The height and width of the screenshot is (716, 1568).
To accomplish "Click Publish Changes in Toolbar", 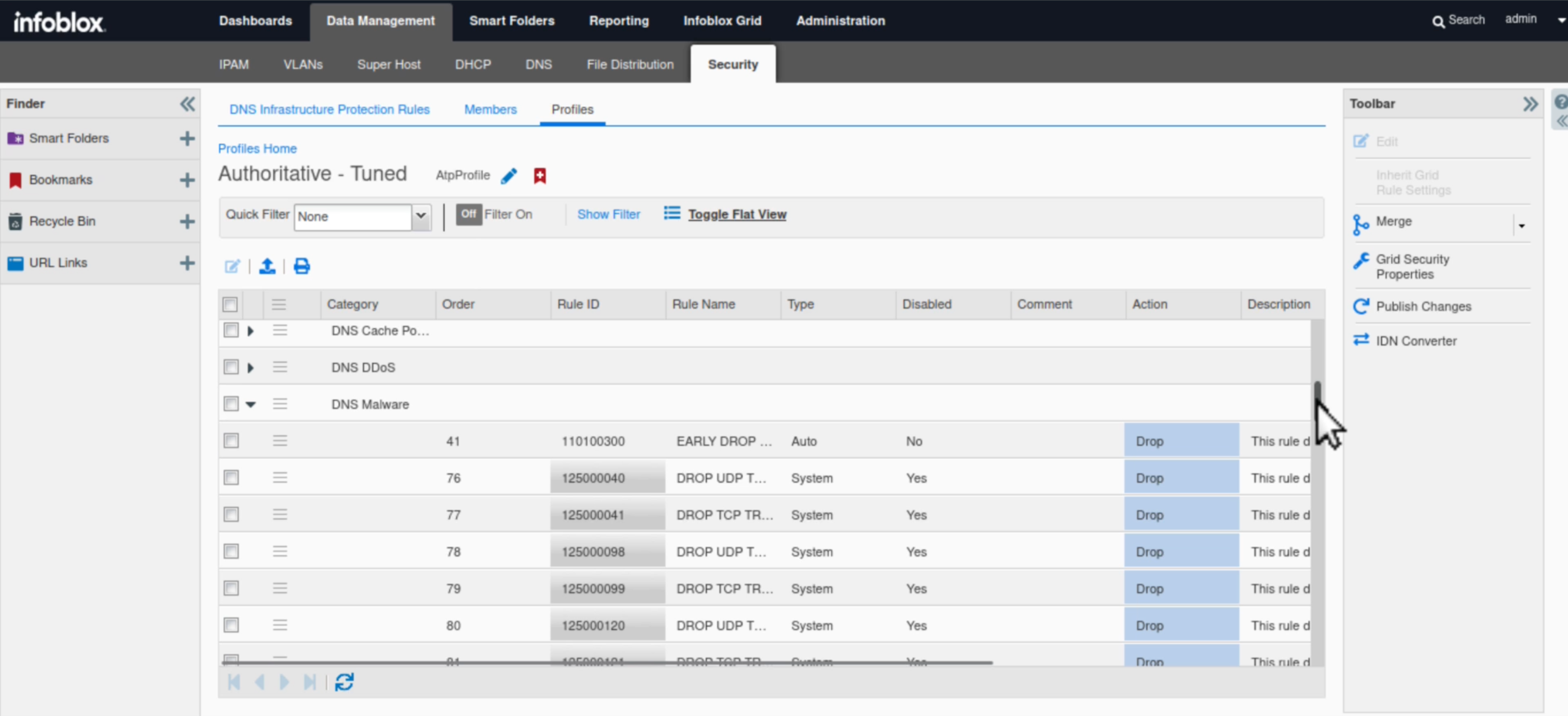I will (x=1424, y=306).
